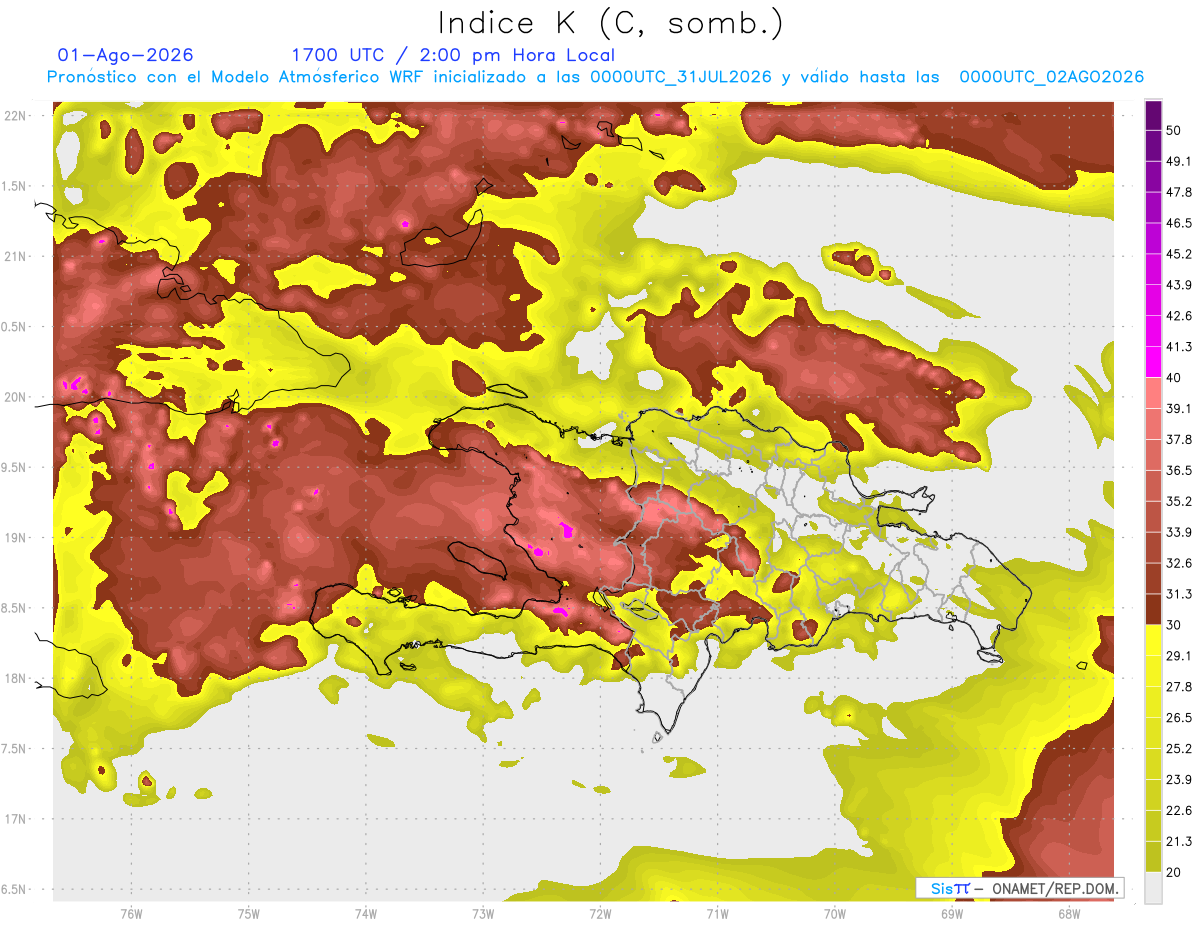Viewport: 1200px width, 927px height.
Task: Click the colorbar value "39.1"
Action: (1179, 409)
